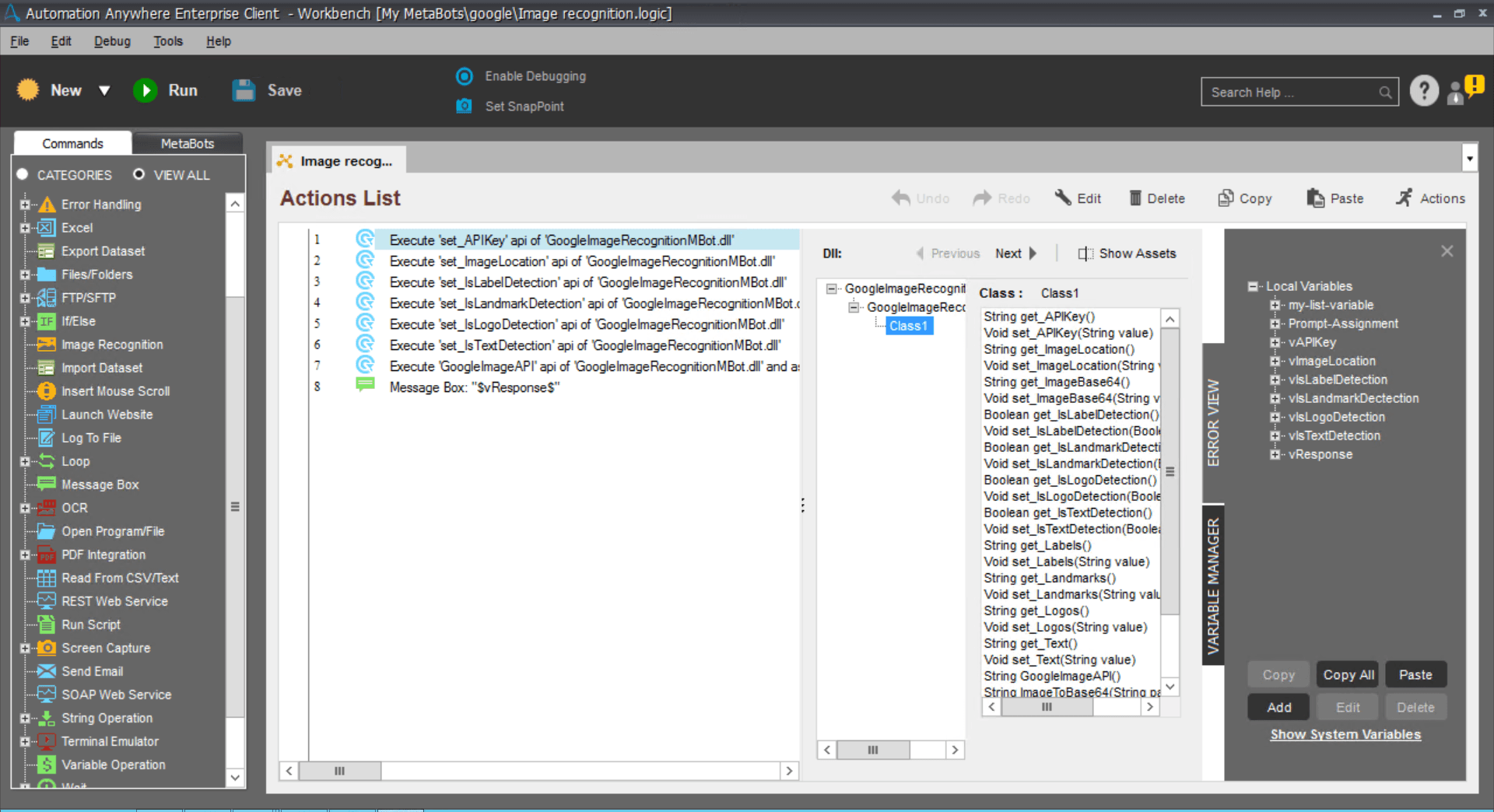The height and width of the screenshot is (812, 1494).
Task: Click the Paste clipboard icon in Actions List
Action: click(1315, 198)
